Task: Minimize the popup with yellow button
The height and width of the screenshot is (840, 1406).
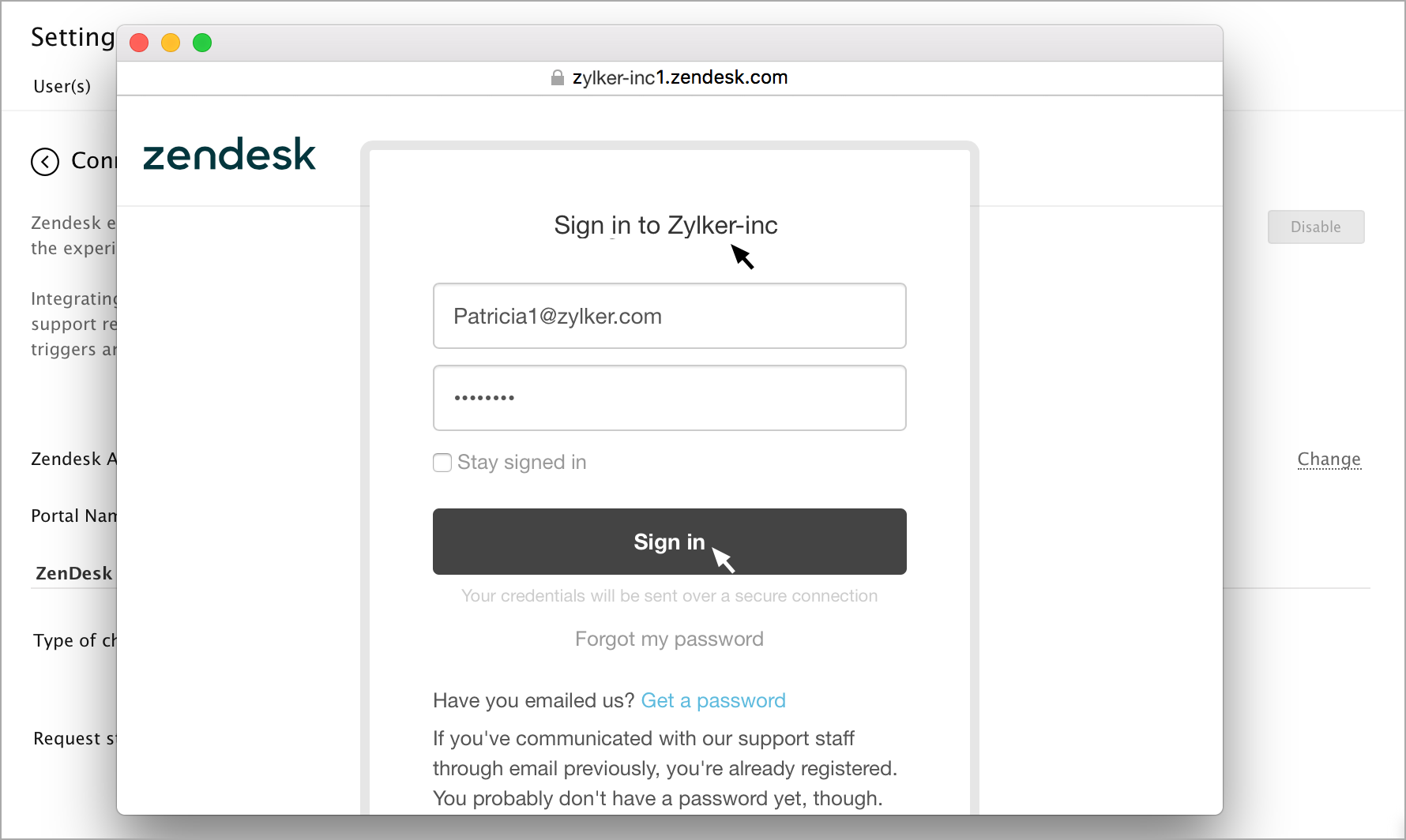Action: tap(171, 43)
